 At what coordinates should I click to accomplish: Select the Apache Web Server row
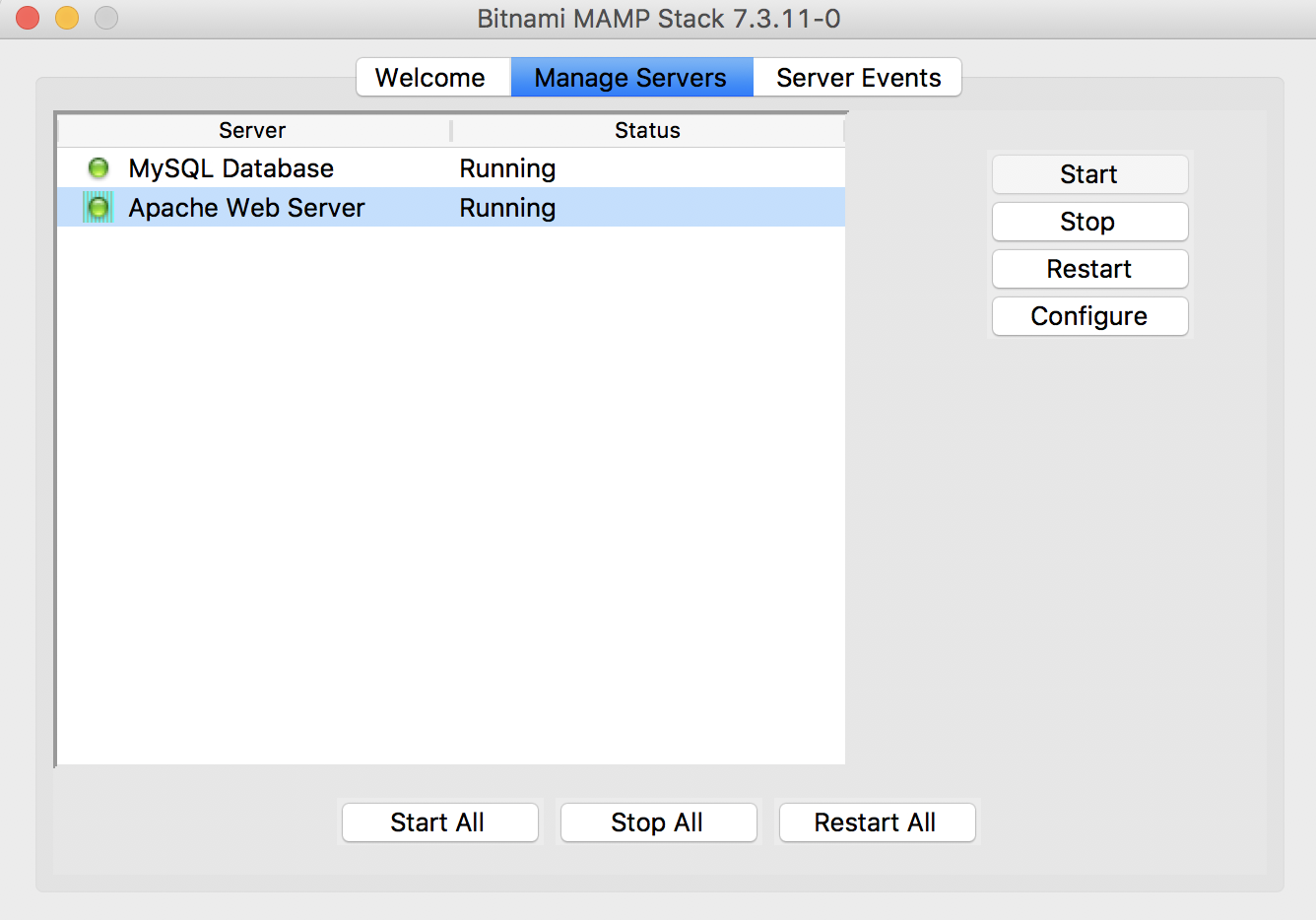coord(451,208)
